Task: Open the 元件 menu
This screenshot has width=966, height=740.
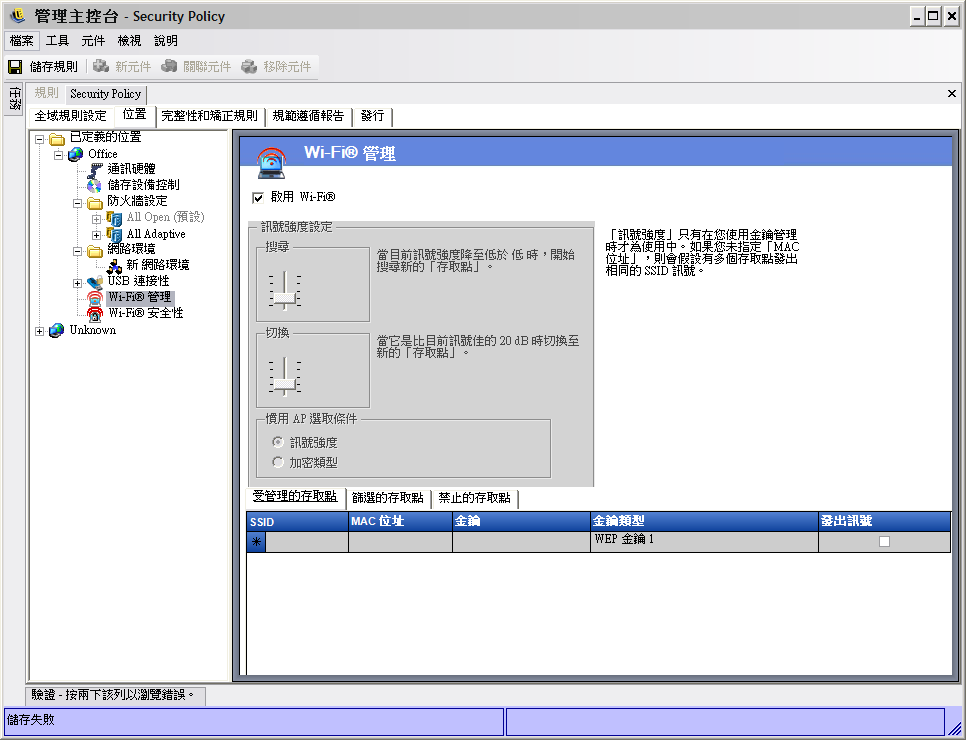Action: [93, 41]
